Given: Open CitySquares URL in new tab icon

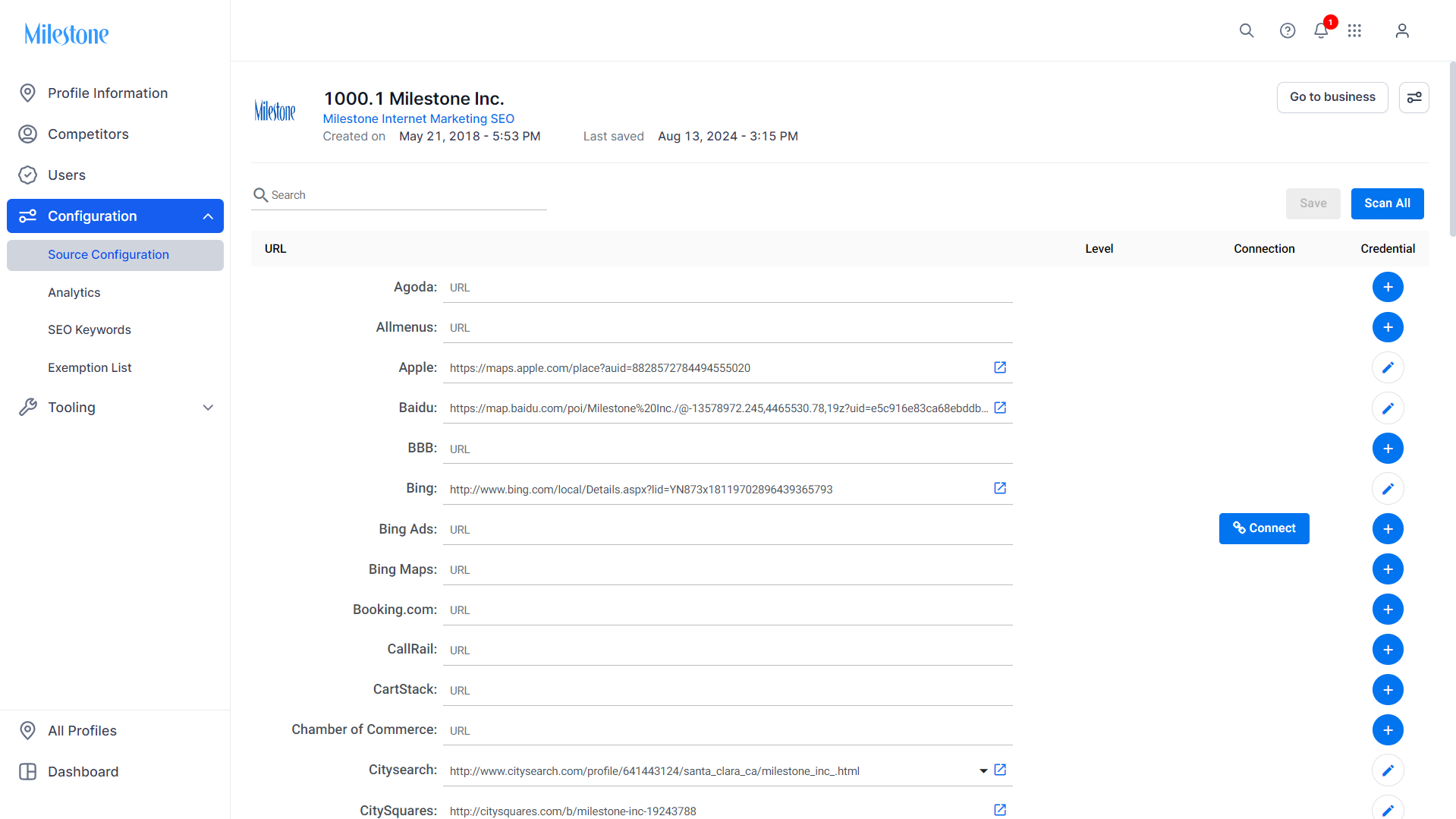Looking at the screenshot, I should pos(1000,810).
